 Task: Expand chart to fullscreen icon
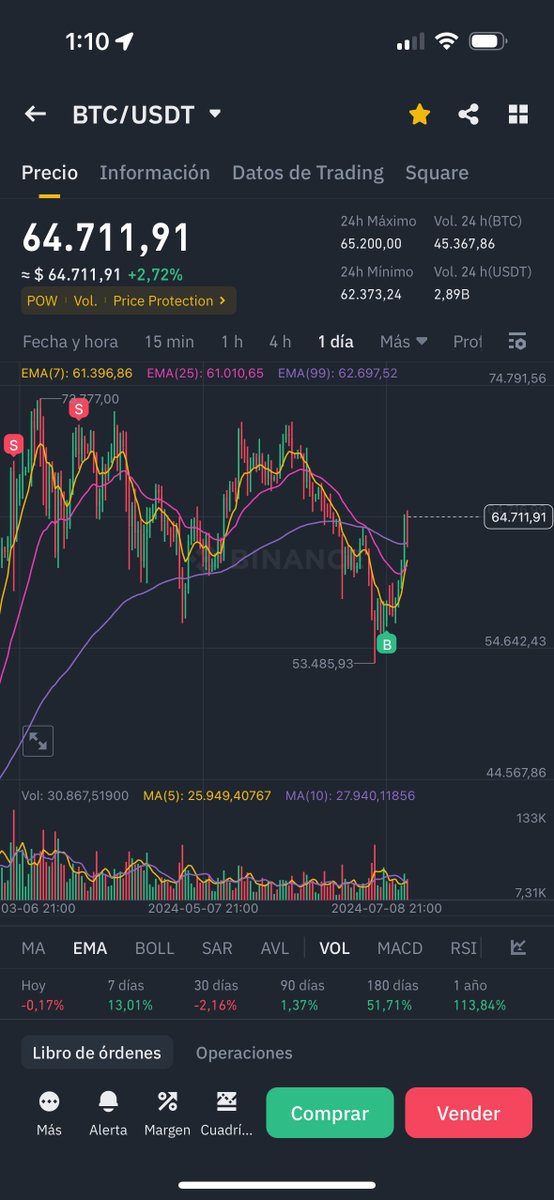38,741
